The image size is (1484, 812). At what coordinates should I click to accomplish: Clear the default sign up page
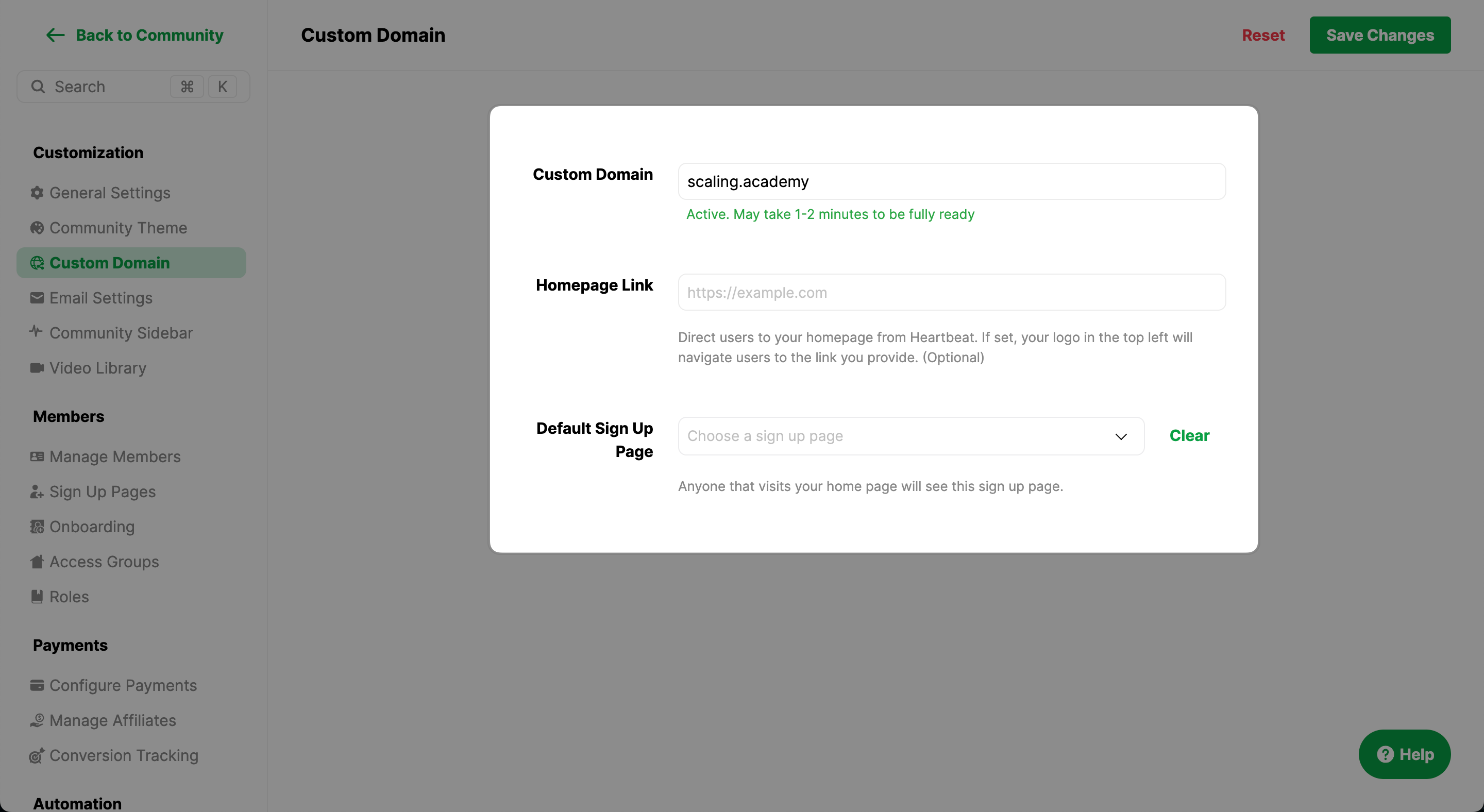(x=1189, y=435)
